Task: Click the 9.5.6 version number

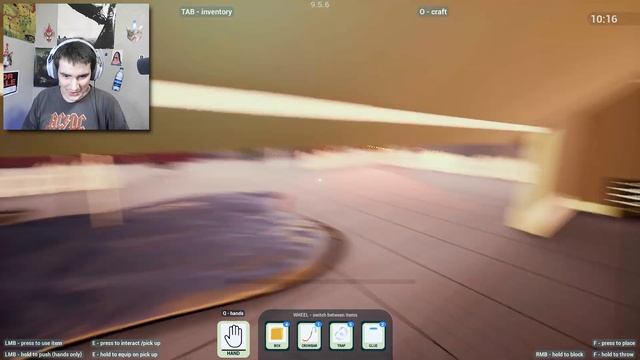Action: tap(320, 4)
